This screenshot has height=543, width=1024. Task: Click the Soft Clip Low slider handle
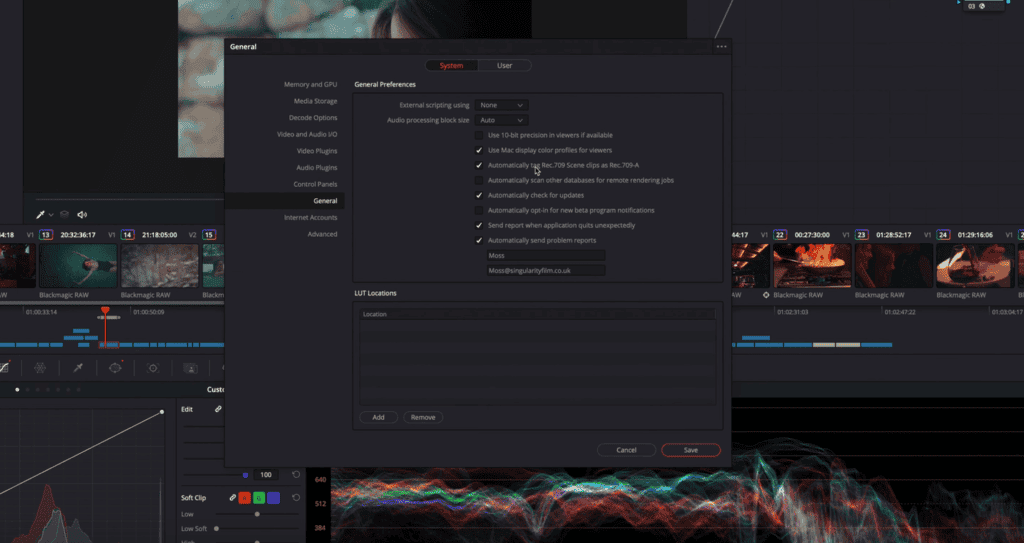pos(257,514)
